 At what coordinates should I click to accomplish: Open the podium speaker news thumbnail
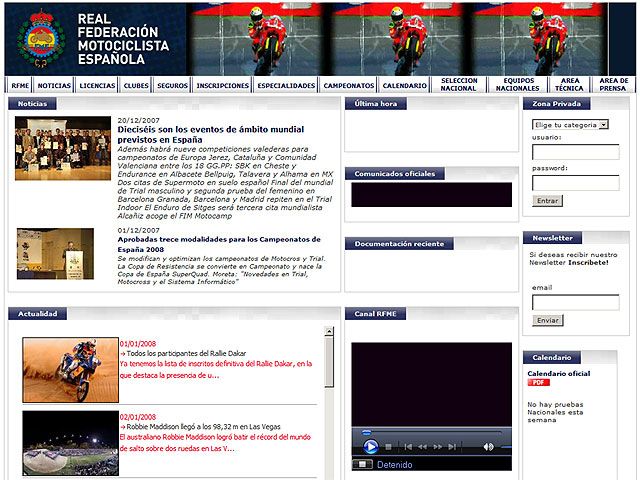[x=55, y=254]
